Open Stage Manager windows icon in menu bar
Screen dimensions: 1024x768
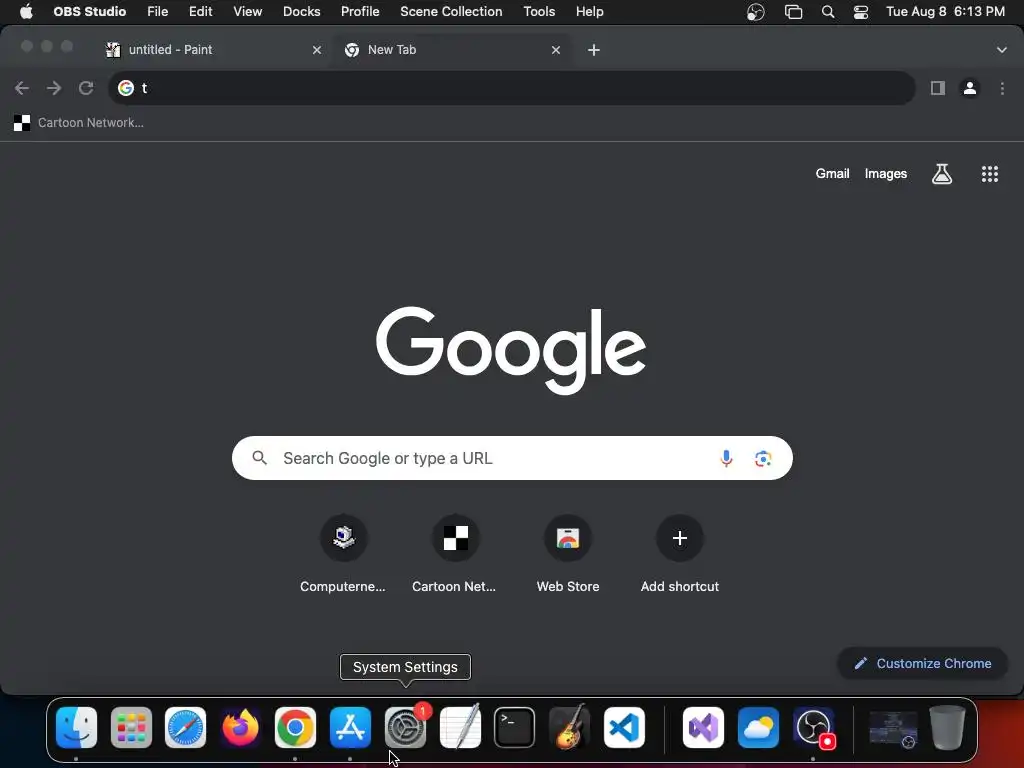pyautogui.click(x=793, y=12)
